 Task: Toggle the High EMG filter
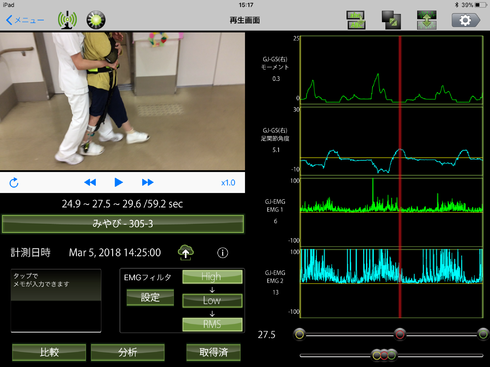212,277
